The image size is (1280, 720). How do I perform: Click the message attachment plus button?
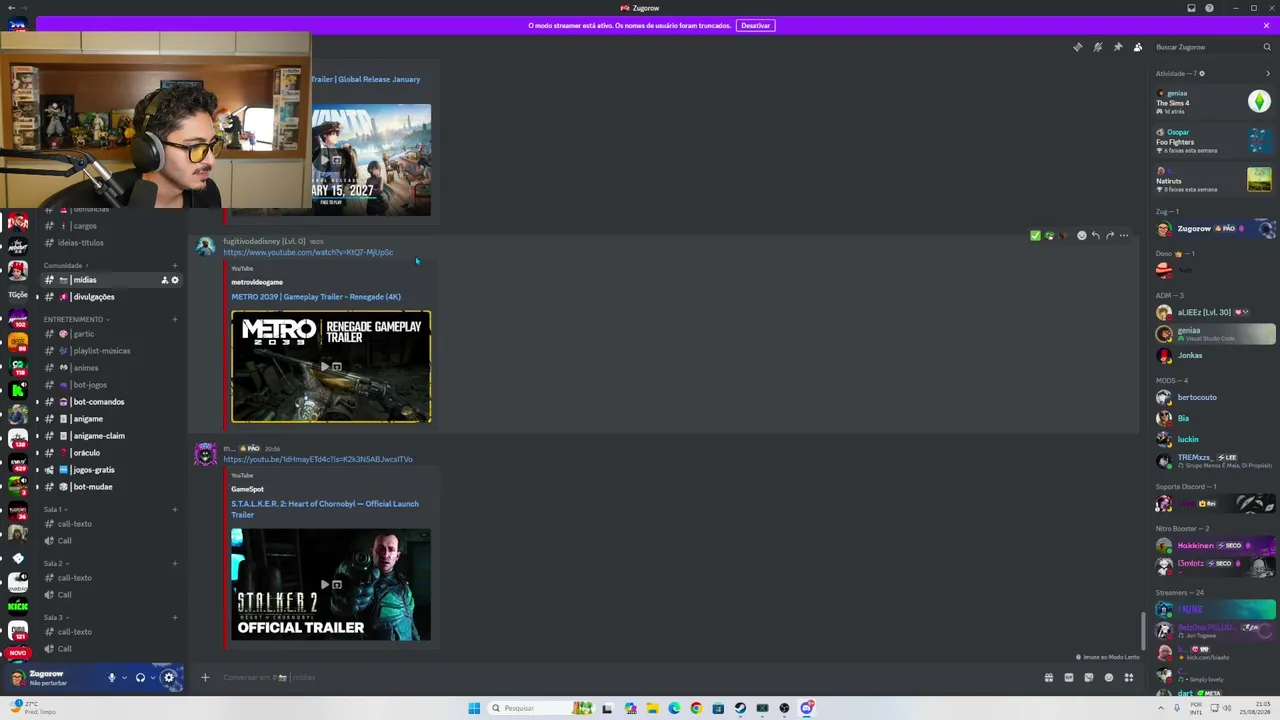tap(205, 677)
